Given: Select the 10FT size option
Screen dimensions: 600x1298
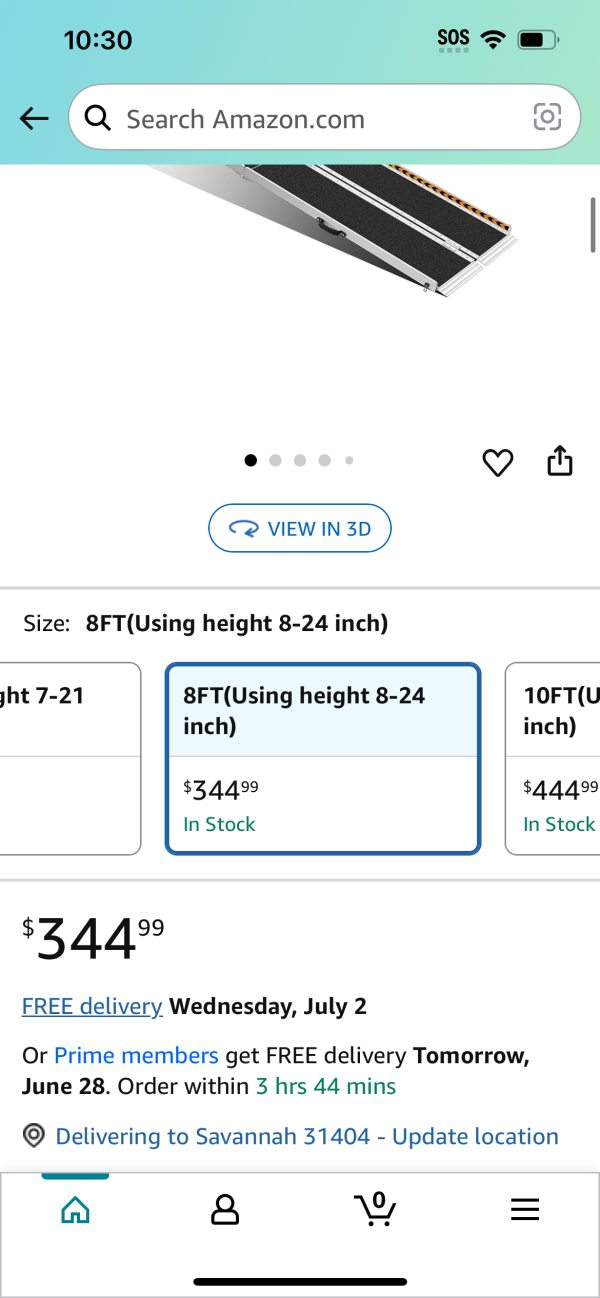Looking at the screenshot, I should (x=553, y=759).
